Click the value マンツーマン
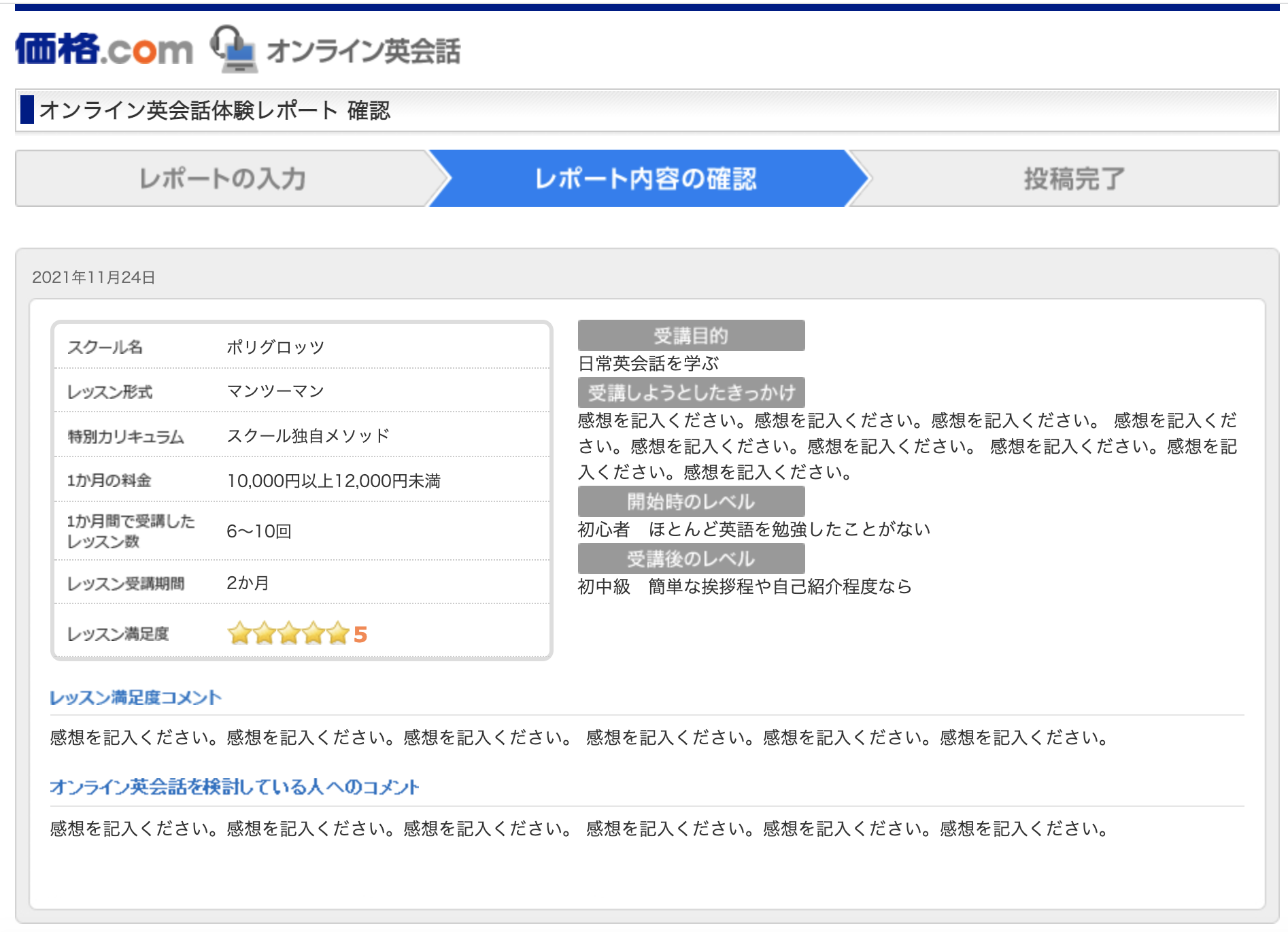This screenshot has height=932, width=1288. (x=275, y=391)
